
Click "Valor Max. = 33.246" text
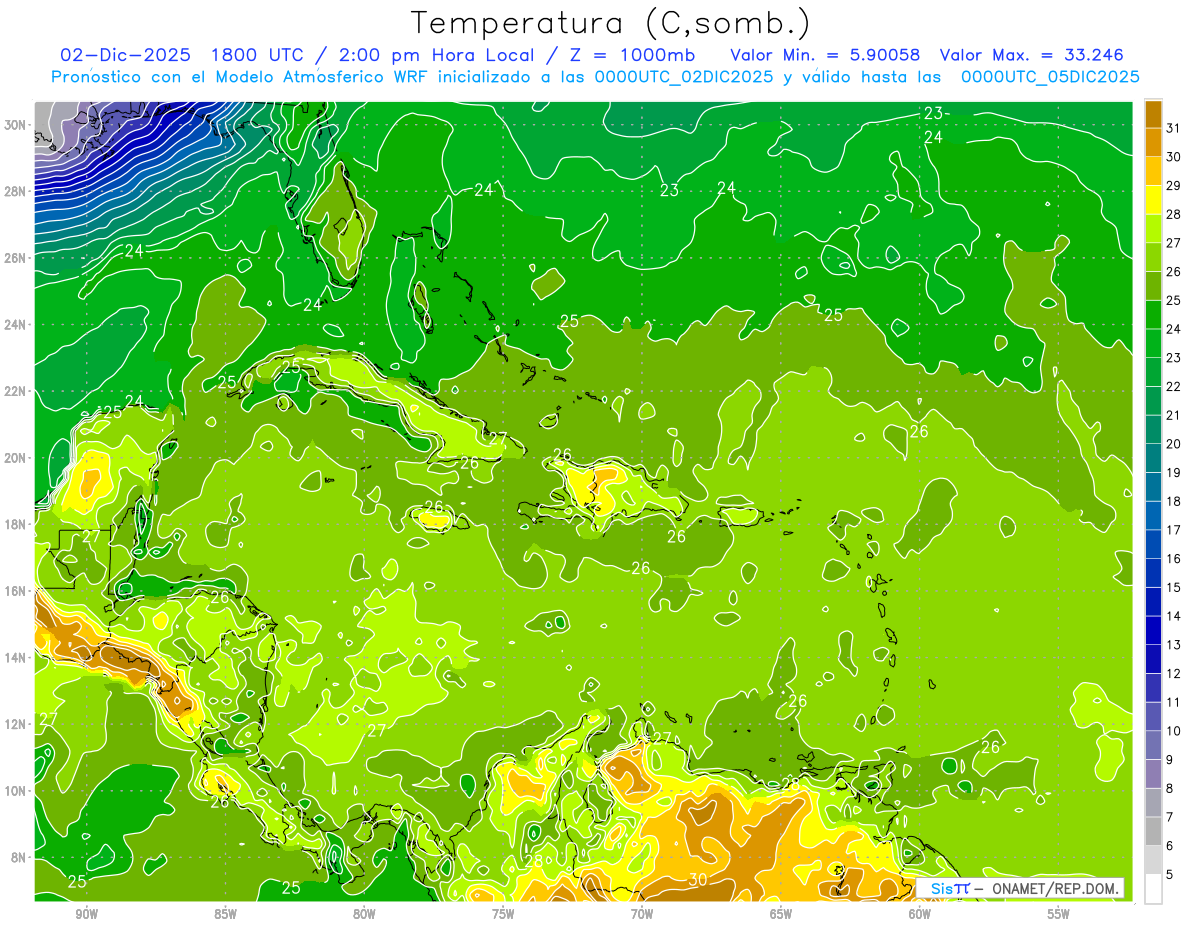[x=1031, y=55]
